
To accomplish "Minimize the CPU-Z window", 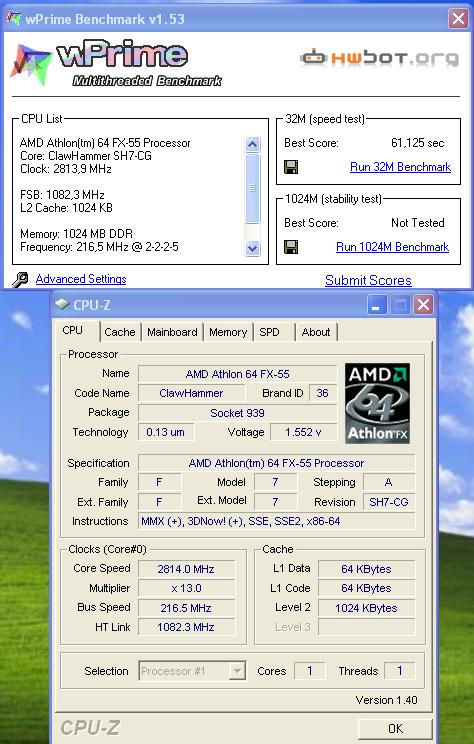I will pos(377,305).
